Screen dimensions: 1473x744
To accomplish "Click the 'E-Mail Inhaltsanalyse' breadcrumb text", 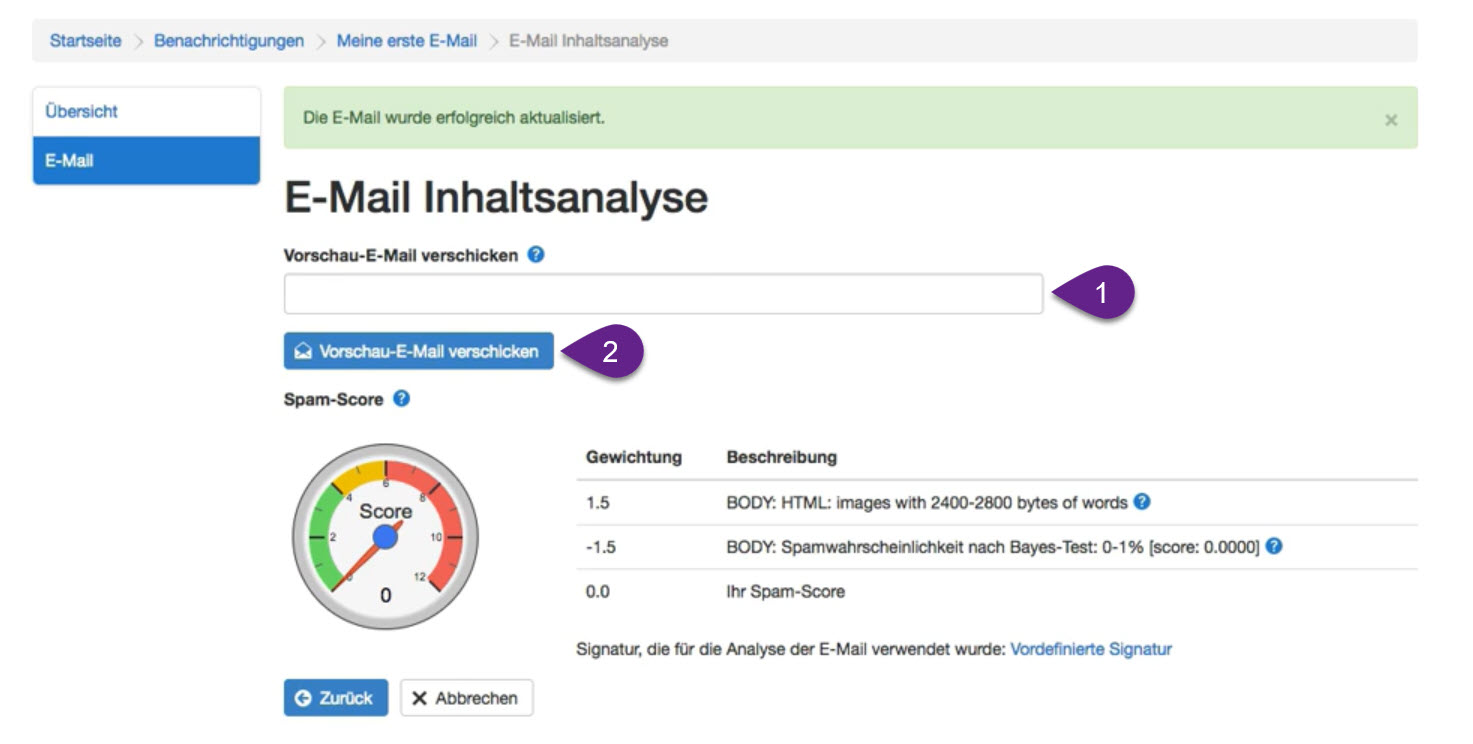I will point(589,41).
